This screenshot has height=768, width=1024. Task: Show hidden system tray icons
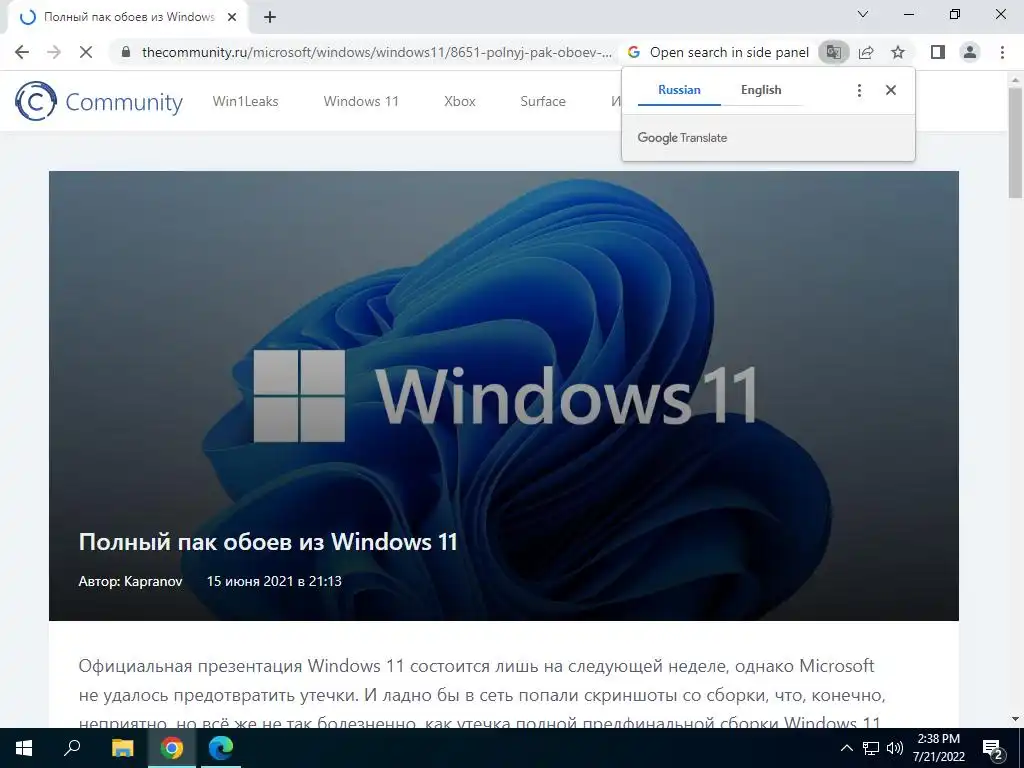tap(846, 748)
